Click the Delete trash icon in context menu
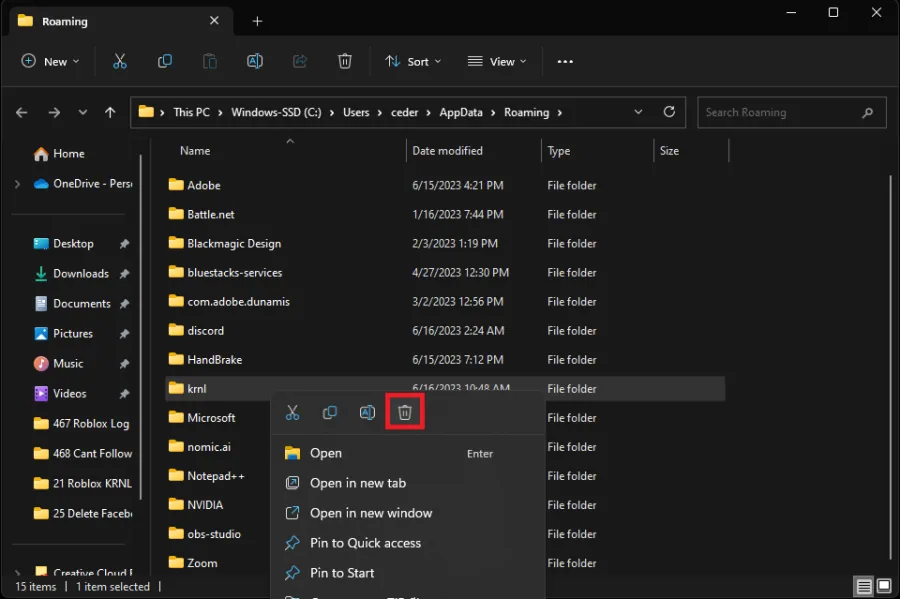Image resolution: width=900 pixels, height=599 pixels. pyautogui.click(x=405, y=413)
